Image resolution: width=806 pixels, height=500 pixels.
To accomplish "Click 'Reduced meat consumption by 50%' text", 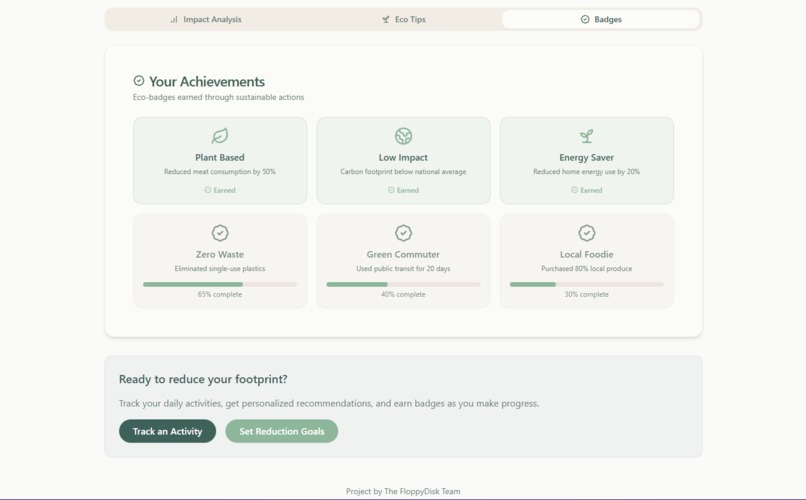I will (220, 172).
